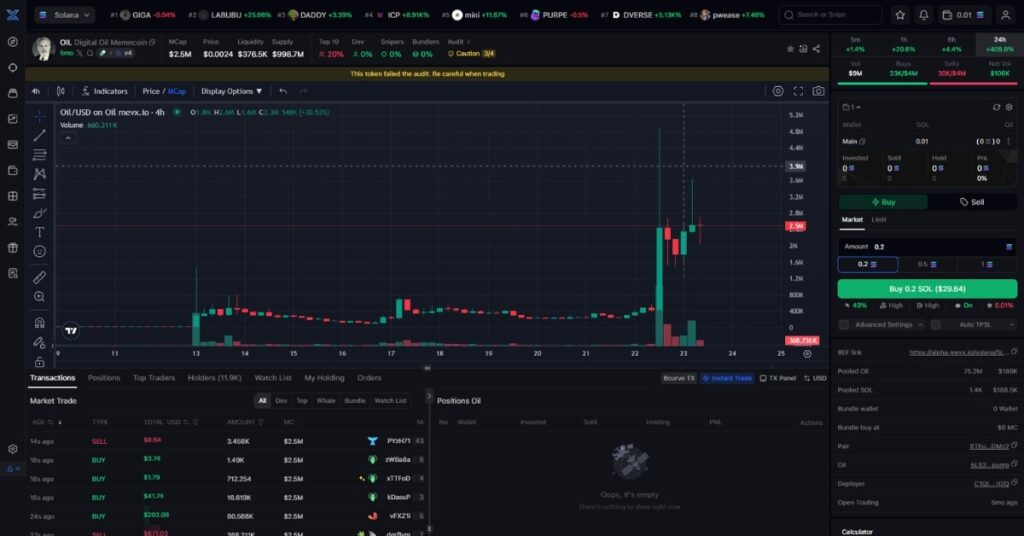Select the ruler measure tool
This screenshot has height=536, width=1024.
(40, 277)
